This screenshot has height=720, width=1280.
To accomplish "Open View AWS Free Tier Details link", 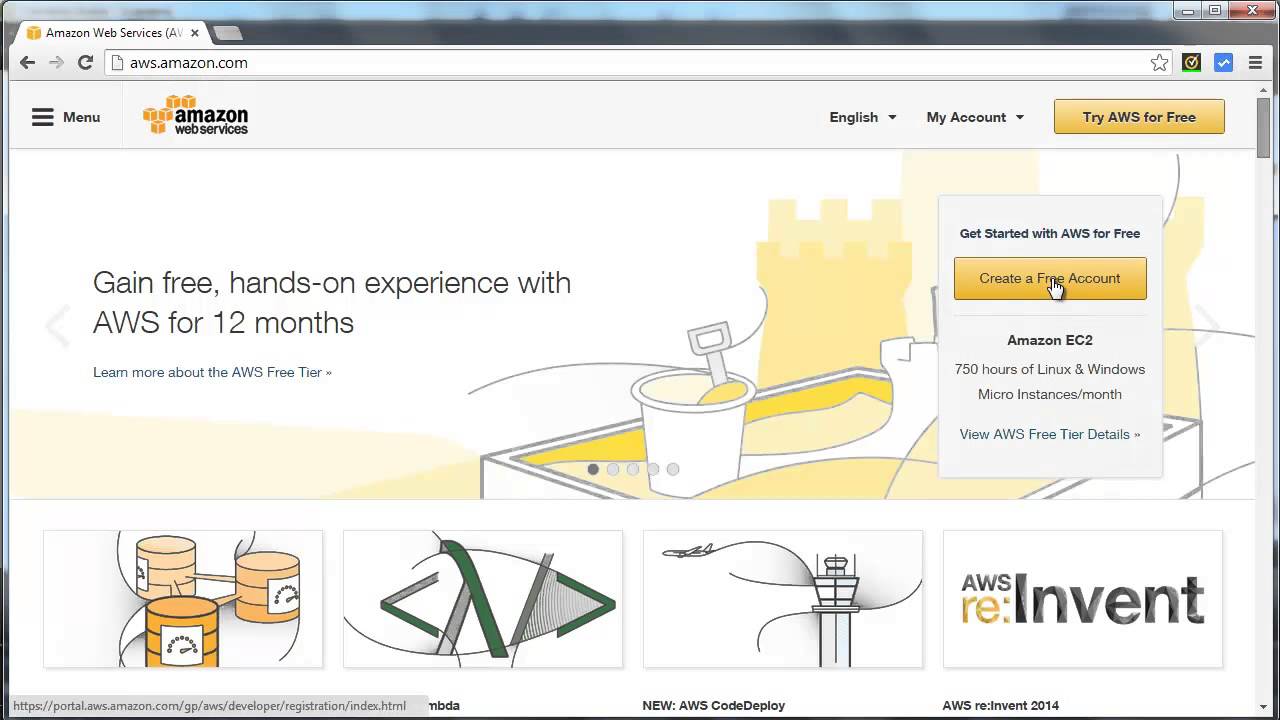I will [x=1050, y=434].
